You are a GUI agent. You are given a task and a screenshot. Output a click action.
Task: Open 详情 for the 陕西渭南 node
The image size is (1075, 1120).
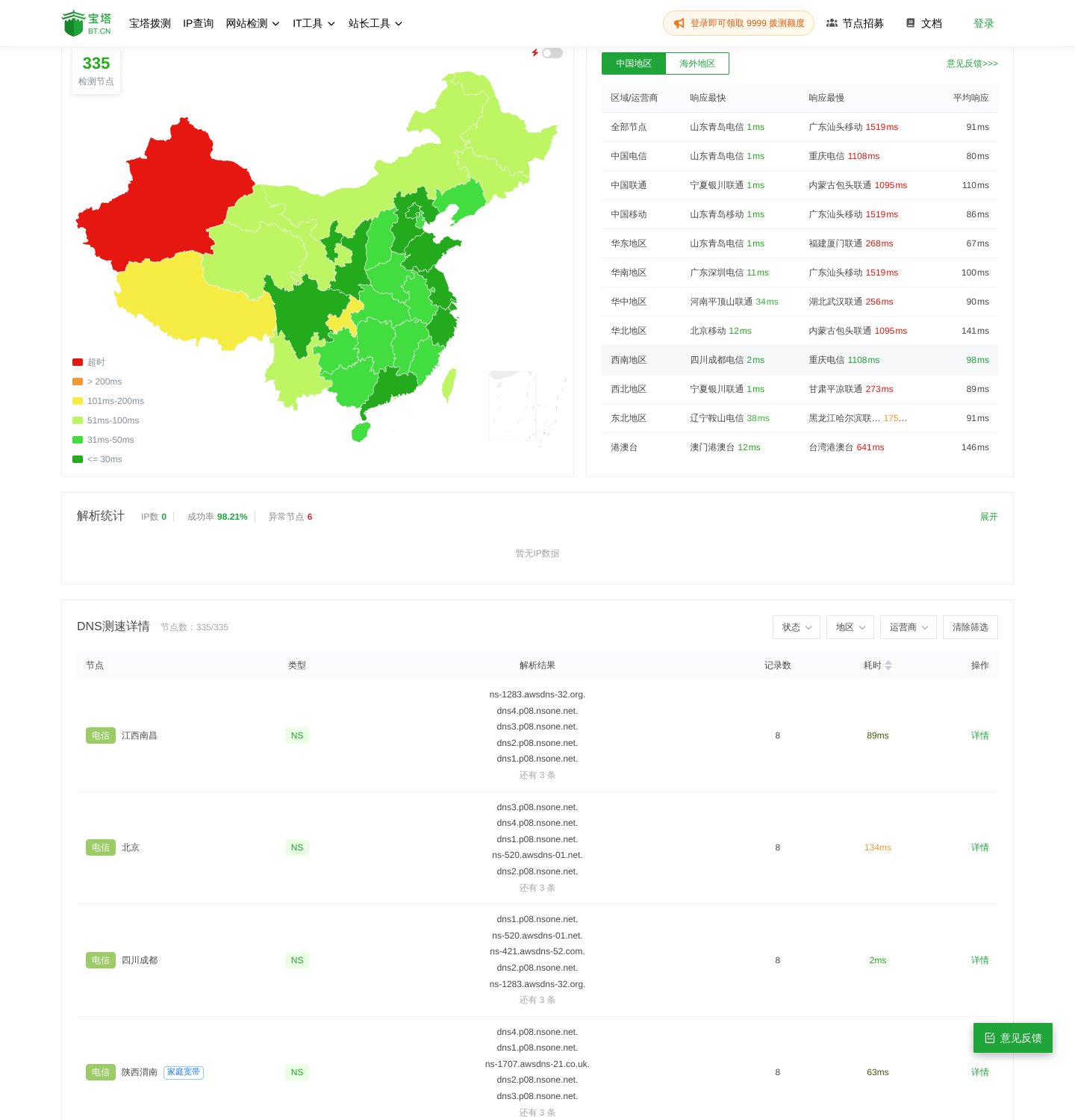(x=980, y=1072)
